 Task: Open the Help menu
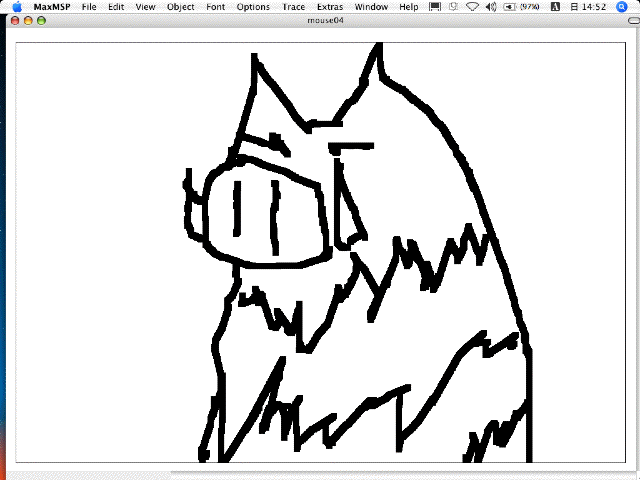coord(409,7)
